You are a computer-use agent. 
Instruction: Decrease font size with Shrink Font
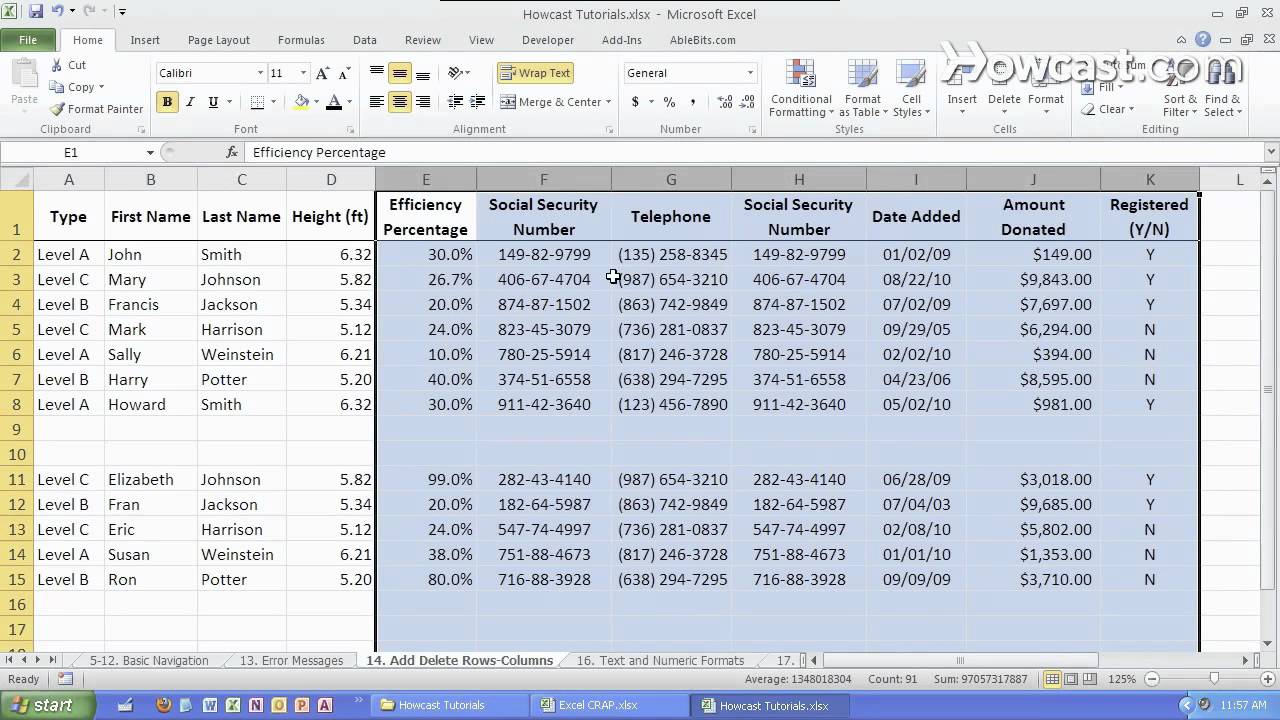pyautogui.click(x=343, y=73)
